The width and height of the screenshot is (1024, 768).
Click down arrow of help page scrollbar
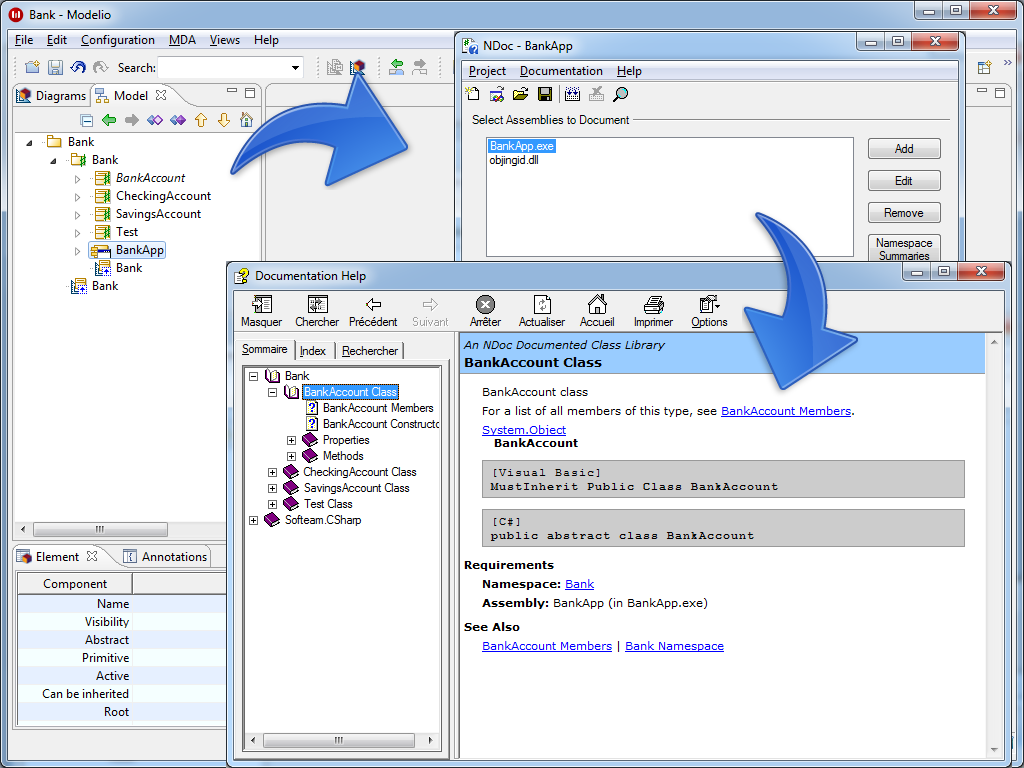click(x=994, y=750)
